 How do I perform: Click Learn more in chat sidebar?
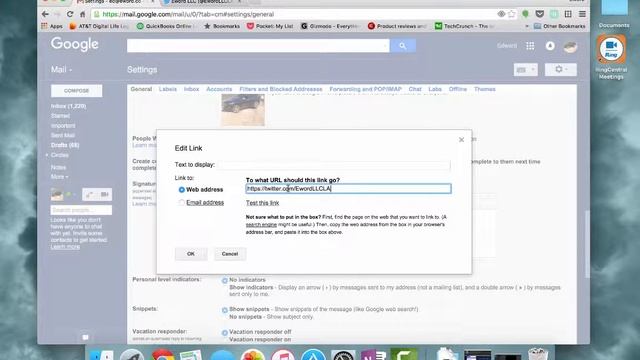click(65, 247)
